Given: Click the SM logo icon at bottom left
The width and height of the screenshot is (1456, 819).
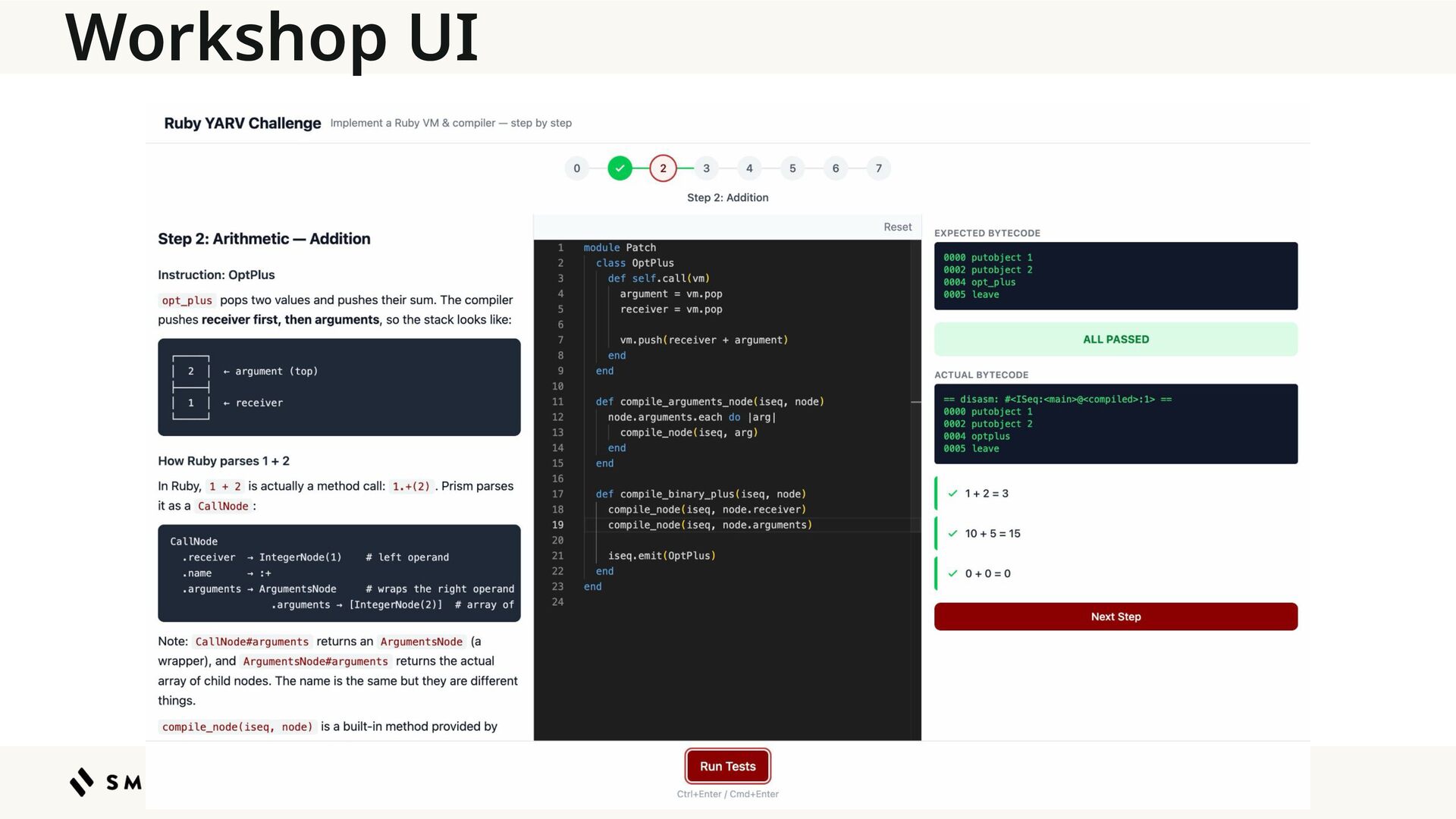Looking at the screenshot, I should tap(82, 782).
